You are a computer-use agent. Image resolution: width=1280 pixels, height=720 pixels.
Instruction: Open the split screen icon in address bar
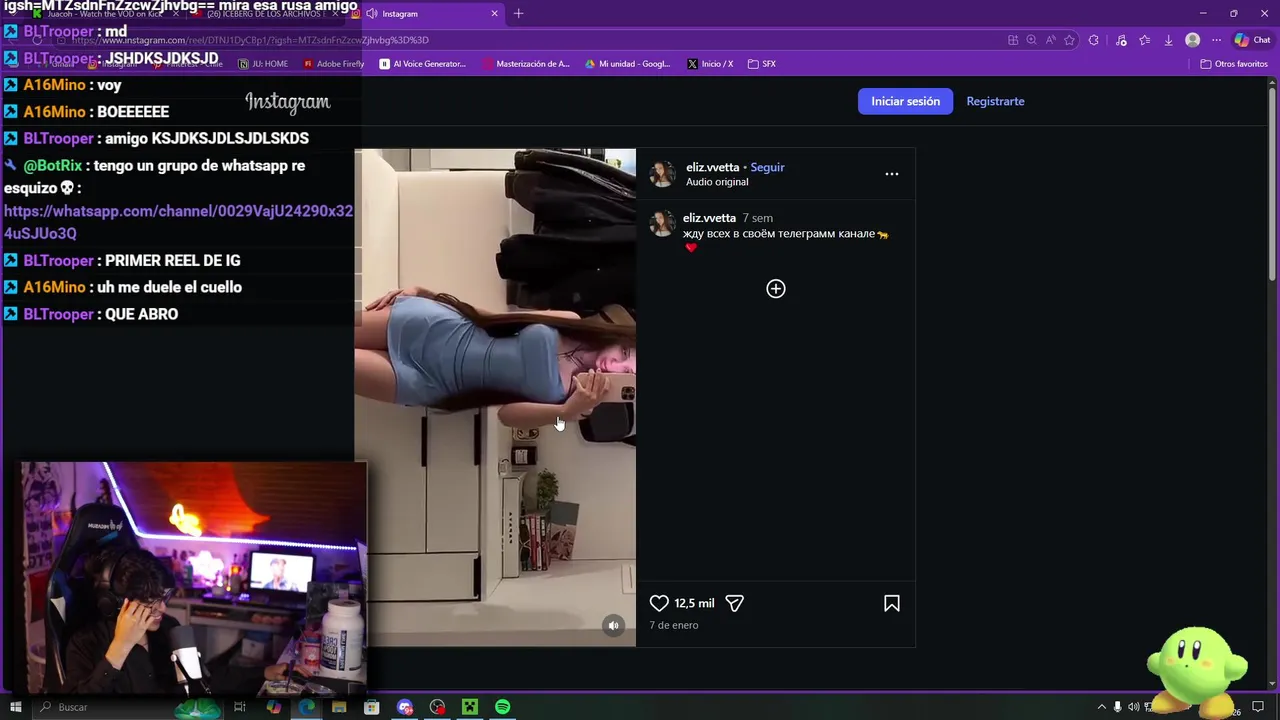coord(1013,40)
